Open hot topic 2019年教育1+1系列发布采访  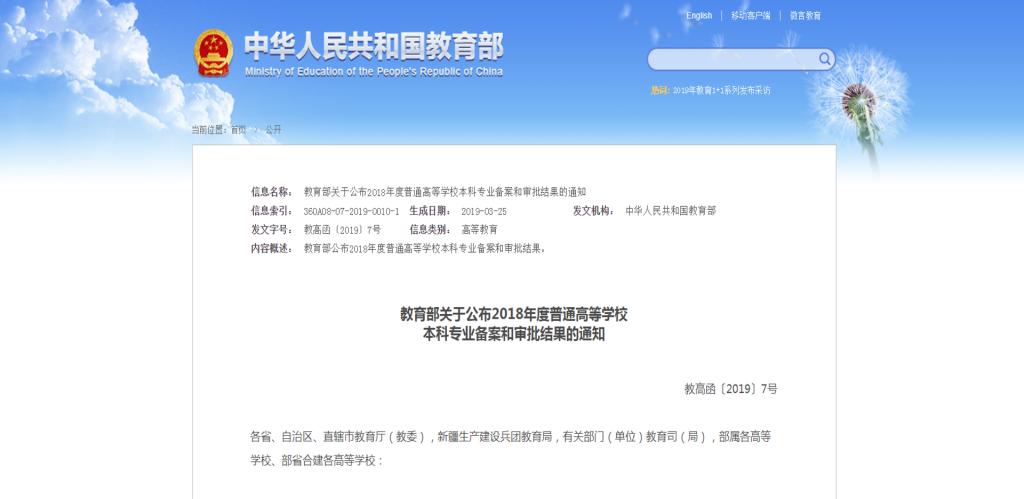click(x=721, y=90)
